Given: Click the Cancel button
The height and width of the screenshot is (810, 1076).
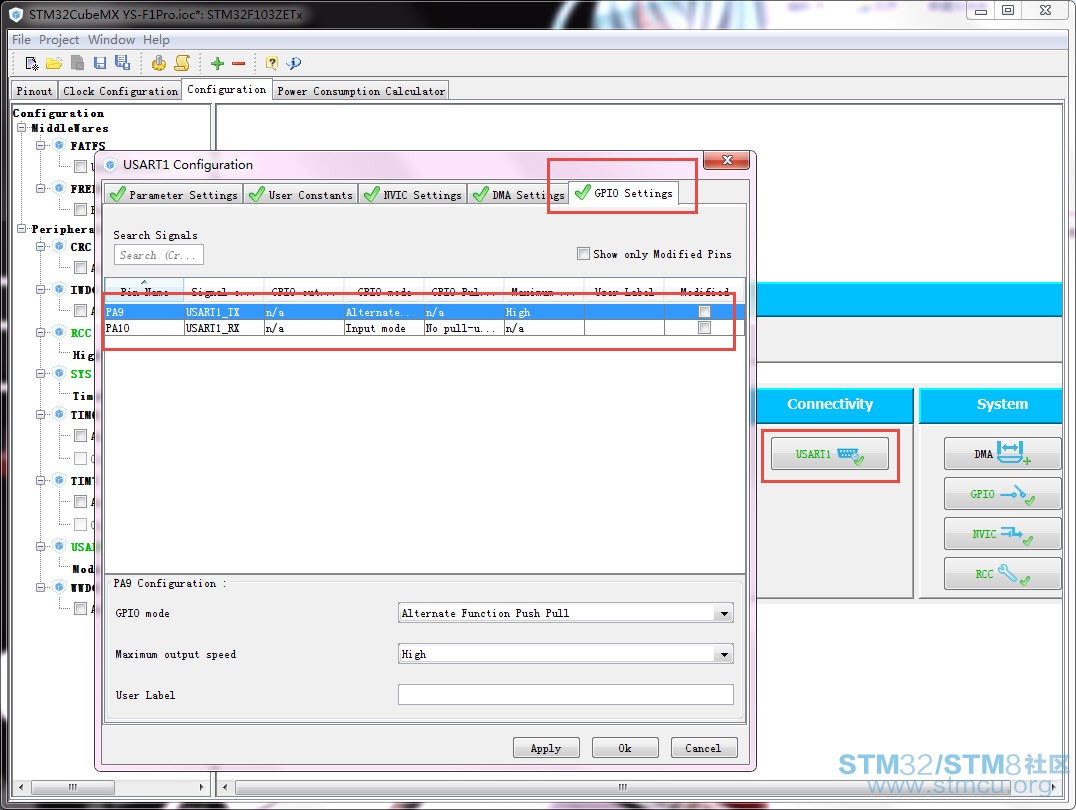Looking at the screenshot, I should (x=704, y=748).
